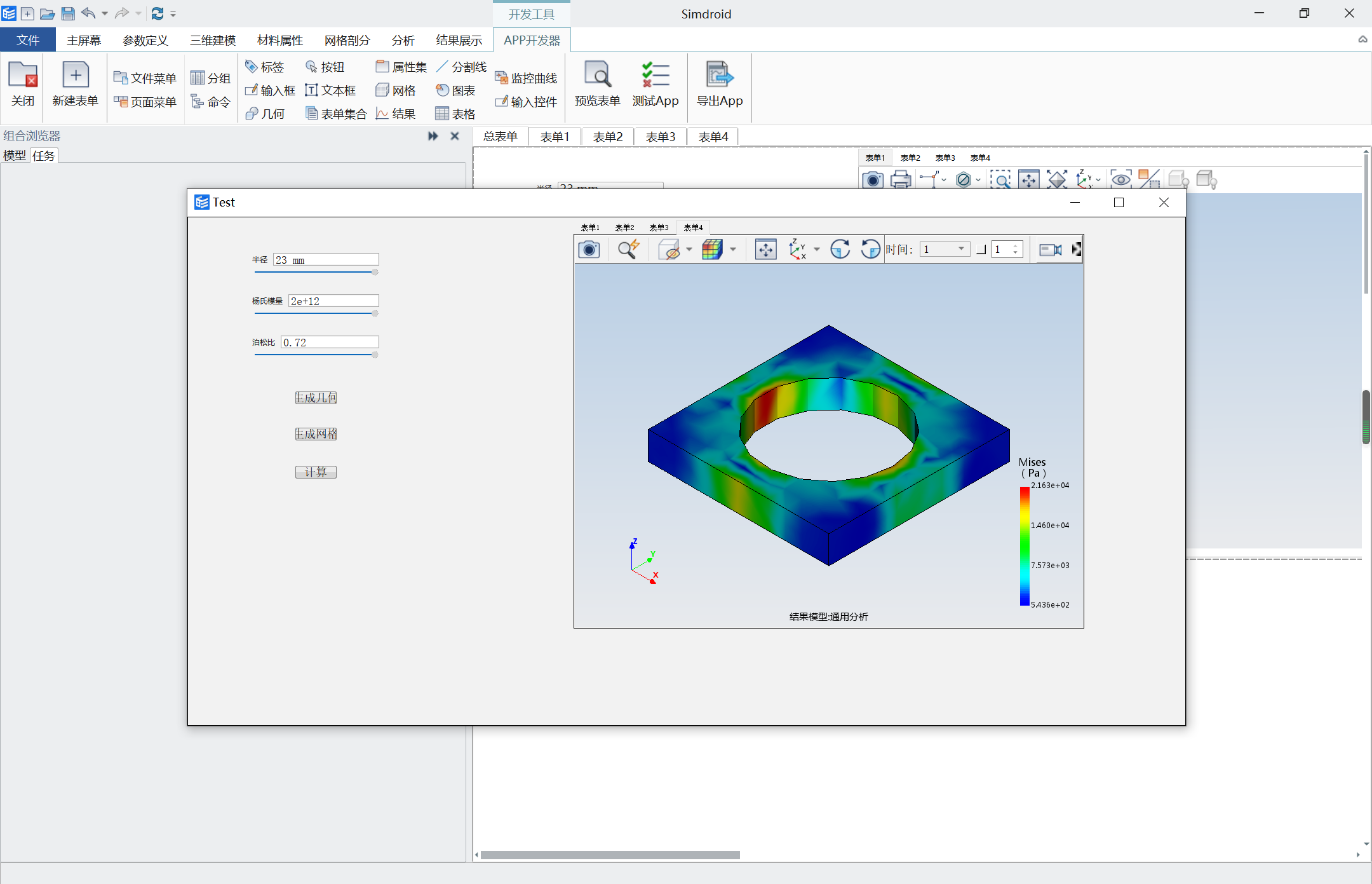1372x884 pixels.
Task: Toggle the checkbox next to the time spinner
Action: pyautogui.click(x=981, y=250)
